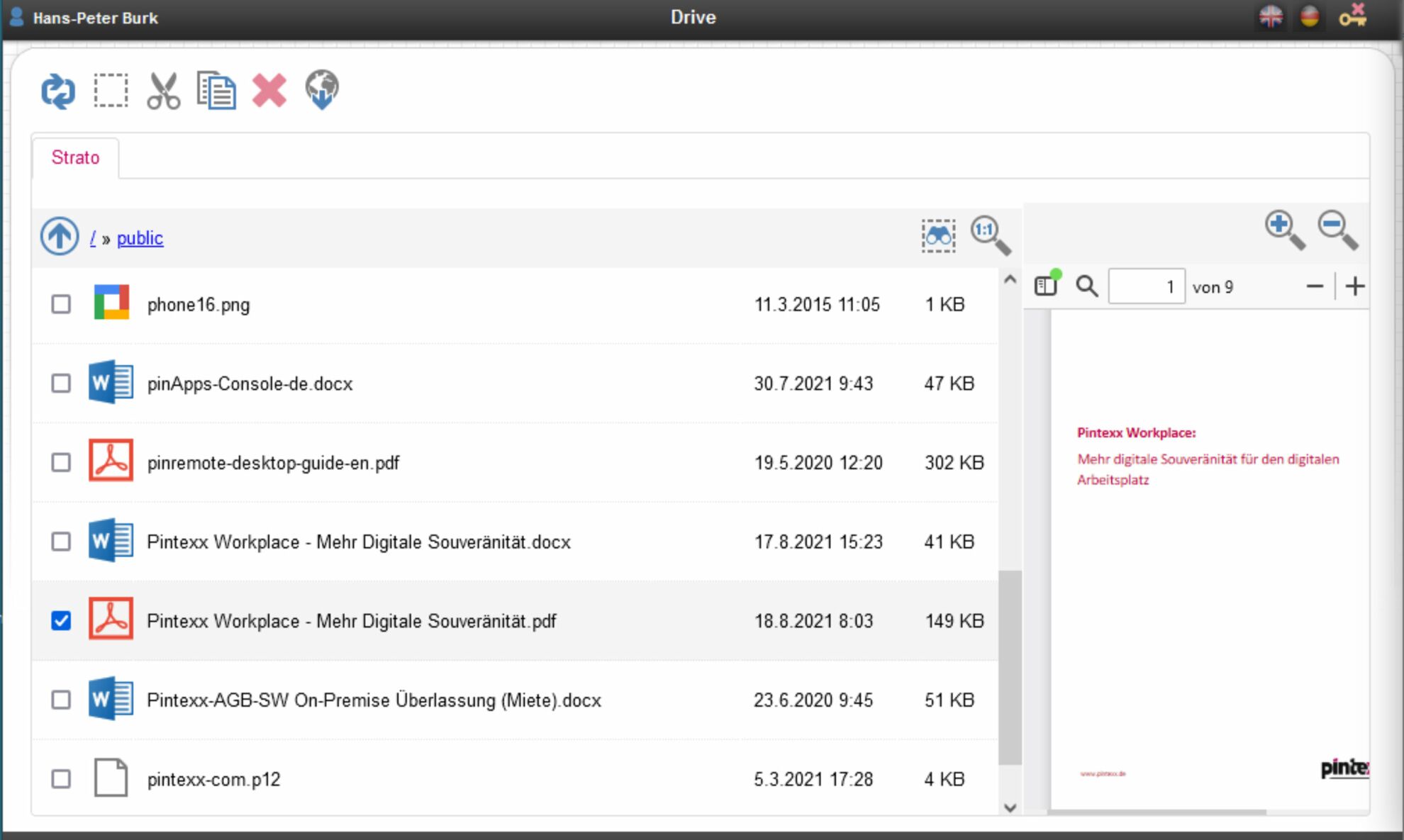Click the copy documents icon
This screenshot has width=1404, height=840.
tap(216, 91)
